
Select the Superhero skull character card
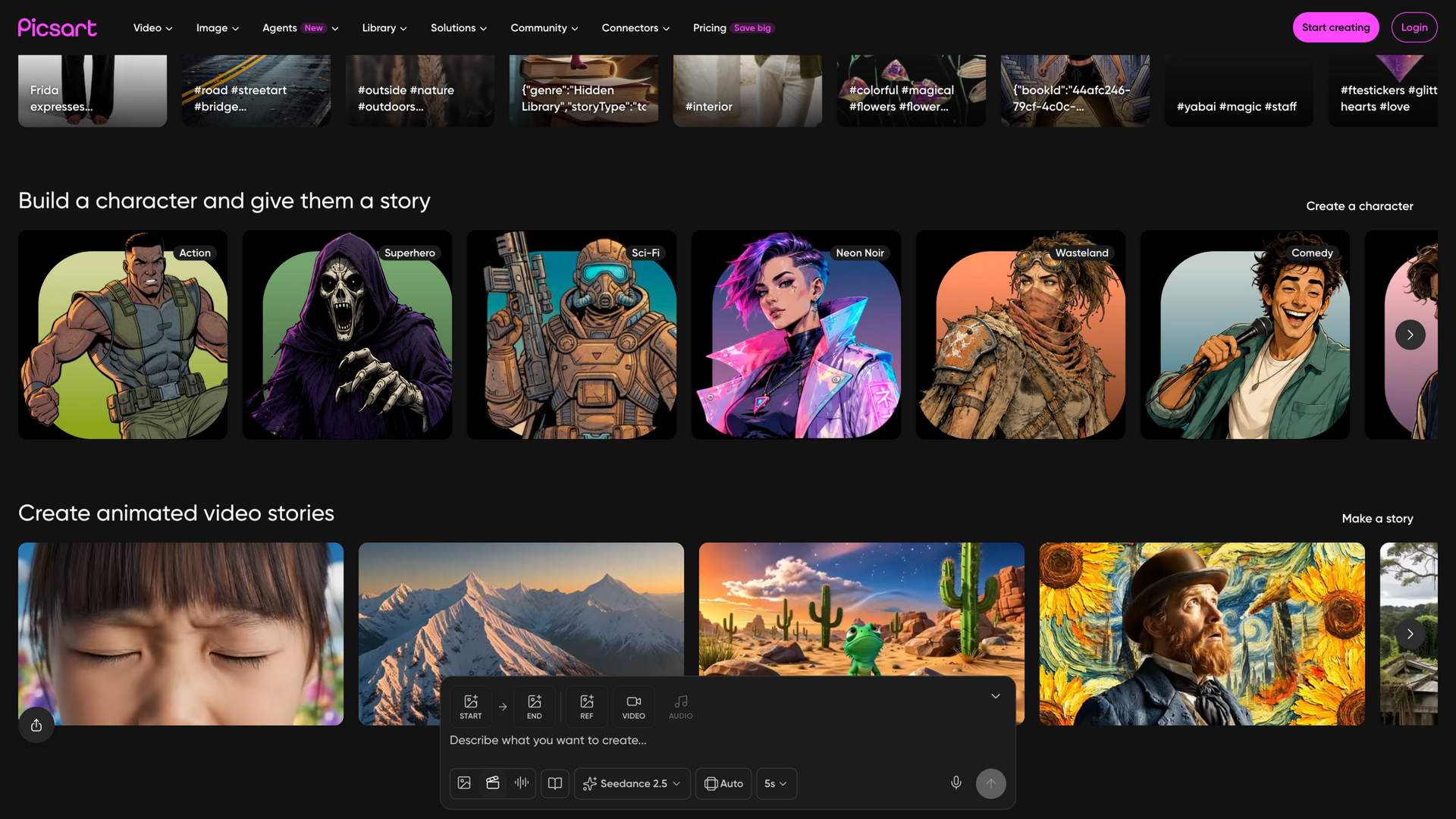[347, 335]
